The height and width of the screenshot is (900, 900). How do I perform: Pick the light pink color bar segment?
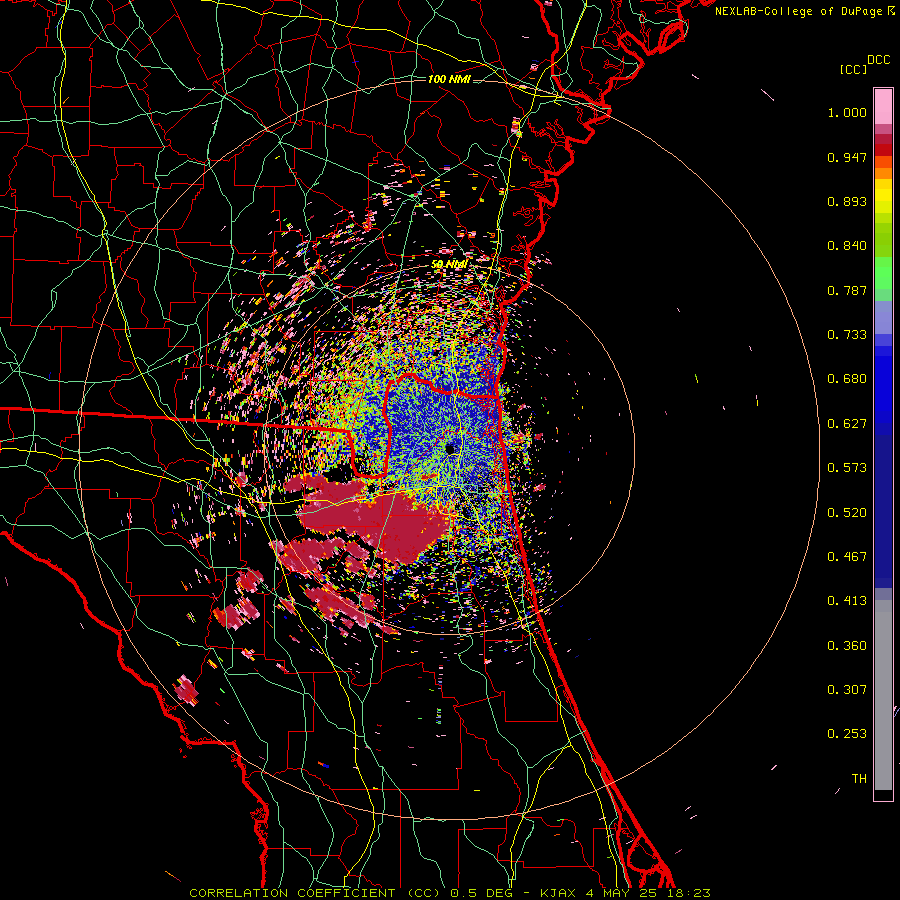pyautogui.click(x=883, y=107)
